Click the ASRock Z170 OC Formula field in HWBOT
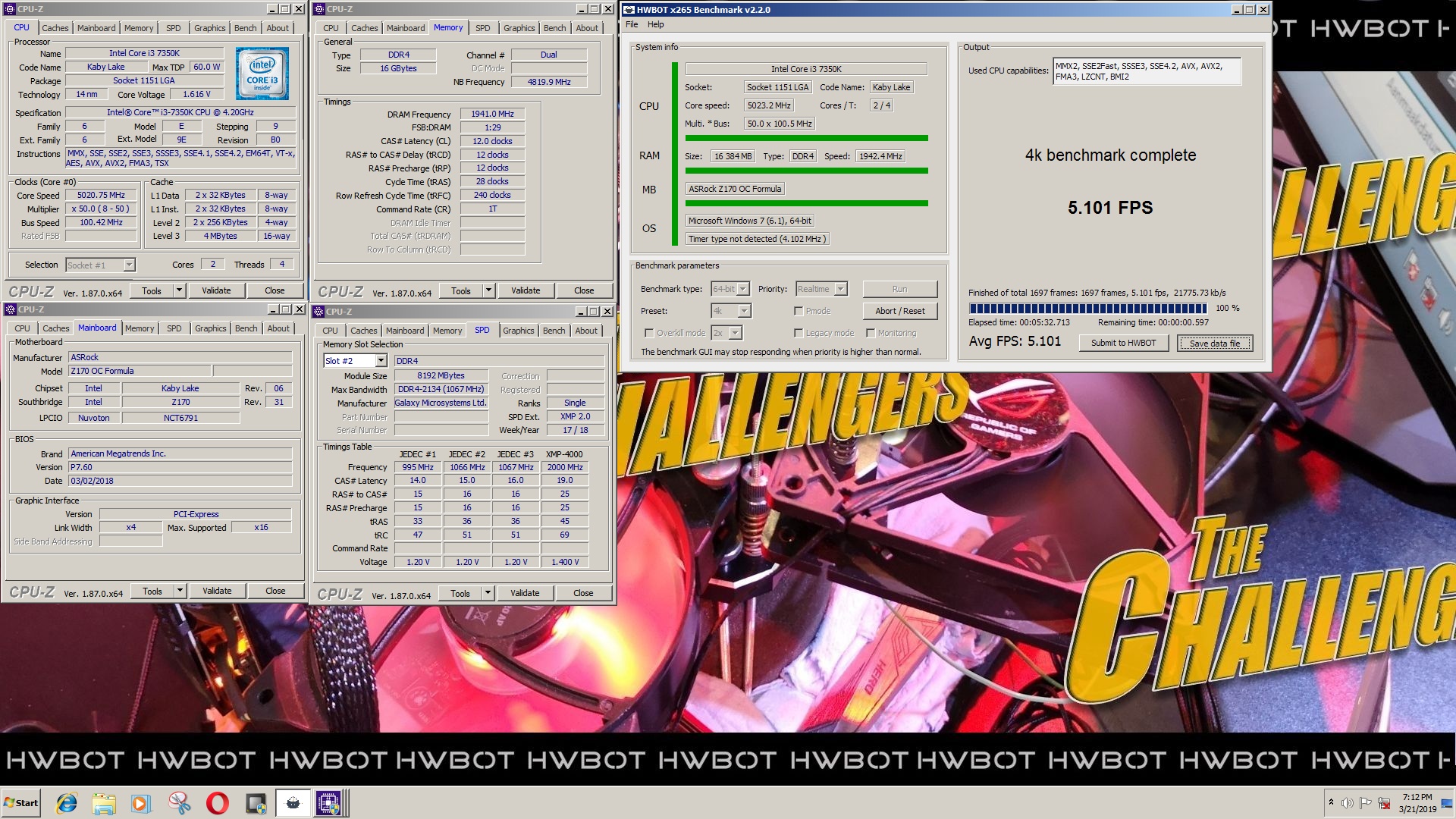The width and height of the screenshot is (1456, 819). click(x=735, y=189)
